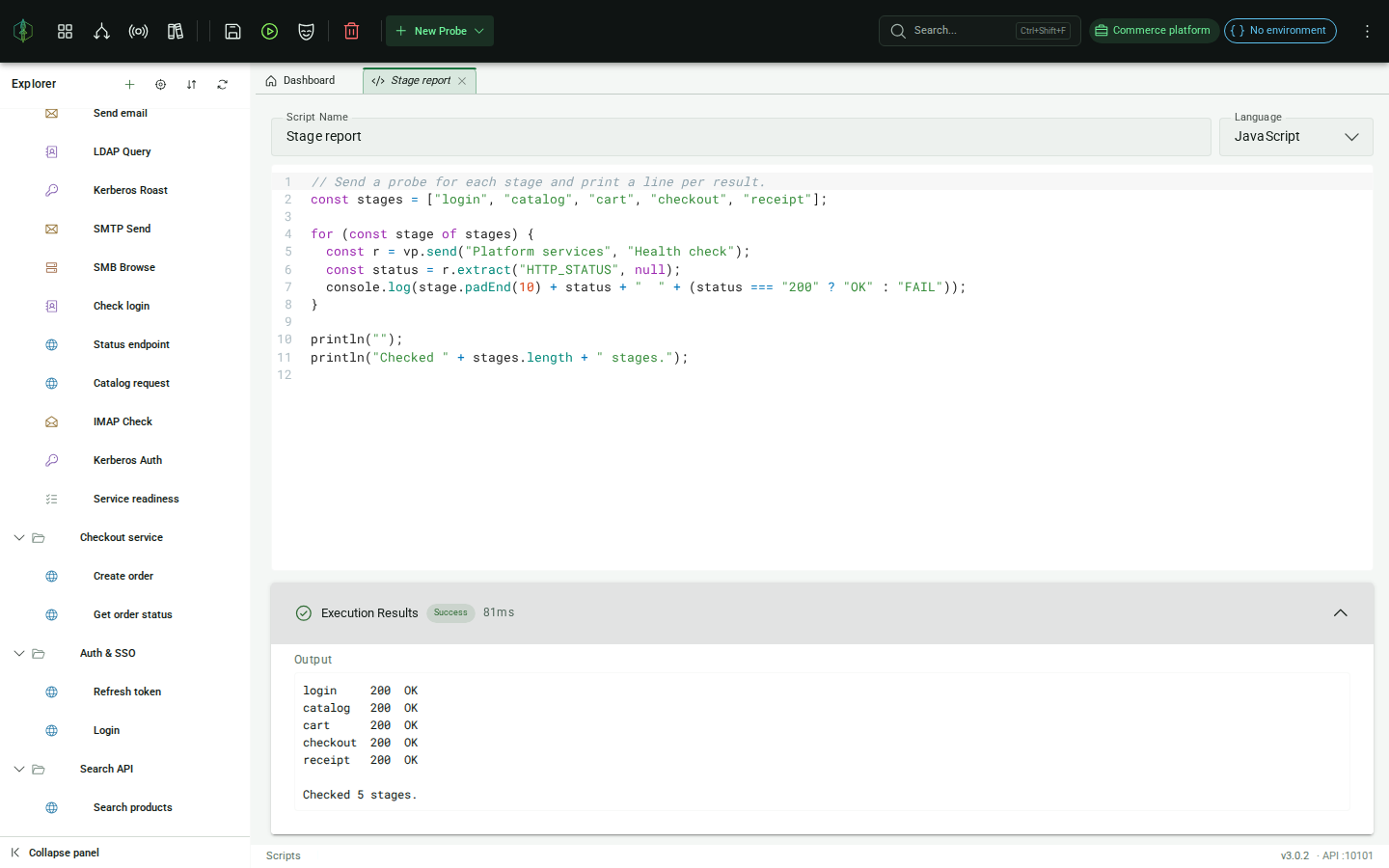Save the script with the floppy icon
Screen dimensions: 1389x868
(x=232, y=31)
